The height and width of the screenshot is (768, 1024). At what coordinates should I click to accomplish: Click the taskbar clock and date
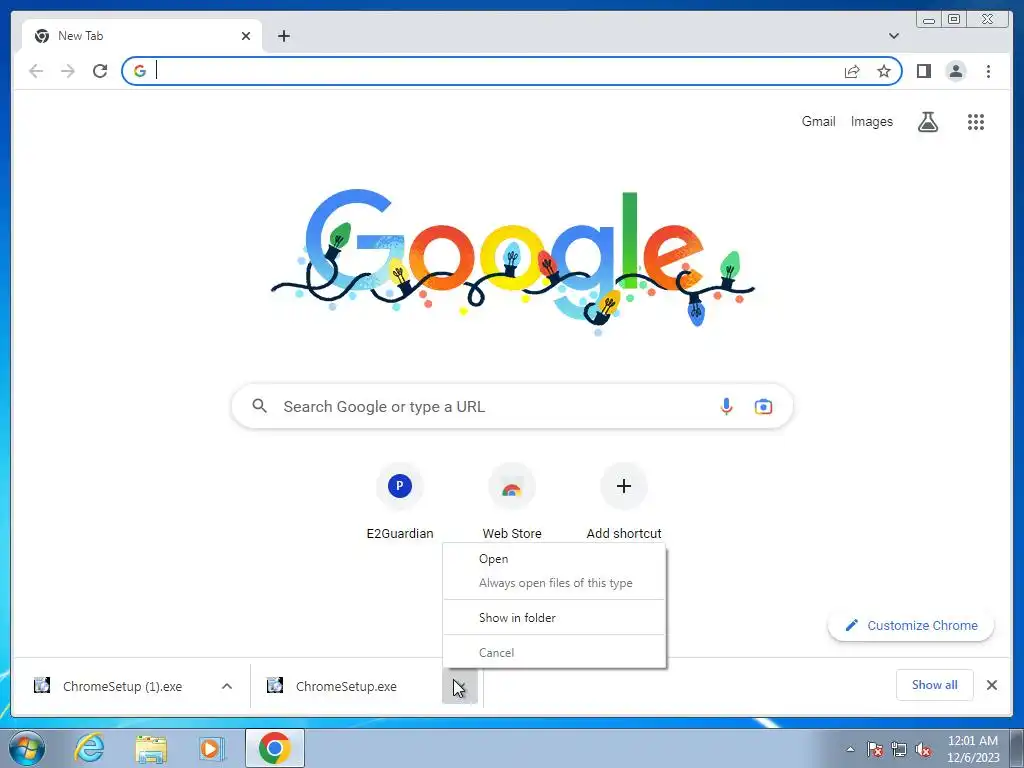pyautogui.click(x=972, y=749)
